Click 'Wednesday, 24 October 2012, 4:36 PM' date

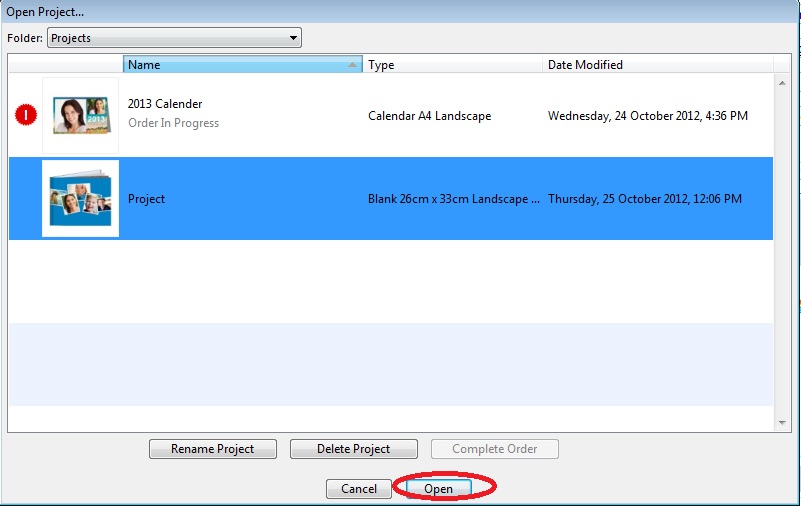(648, 116)
